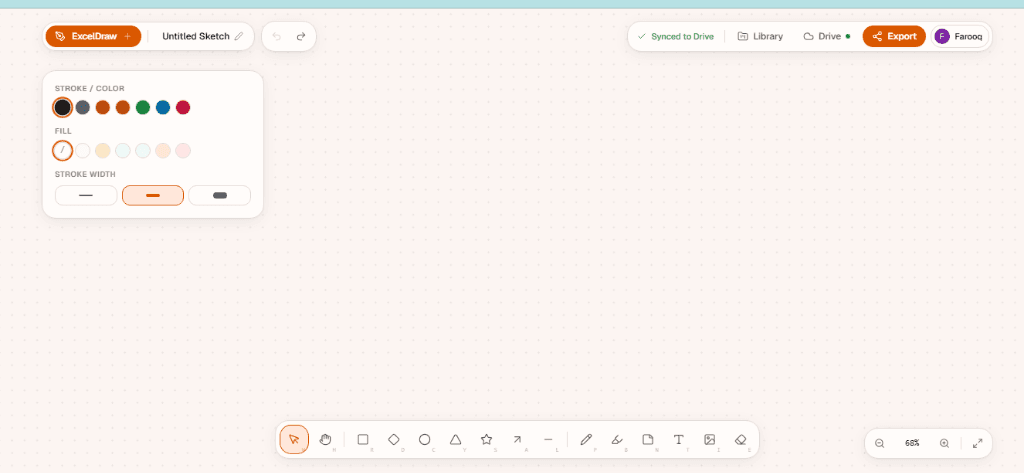
Task: Pick the black stroke color
Action: tap(62, 107)
